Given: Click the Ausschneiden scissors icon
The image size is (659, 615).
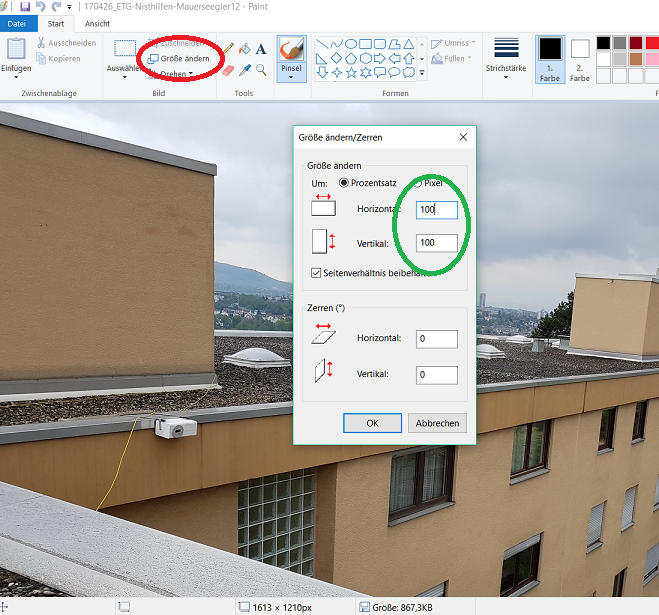Looking at the screenshot, I should point(41,43).
